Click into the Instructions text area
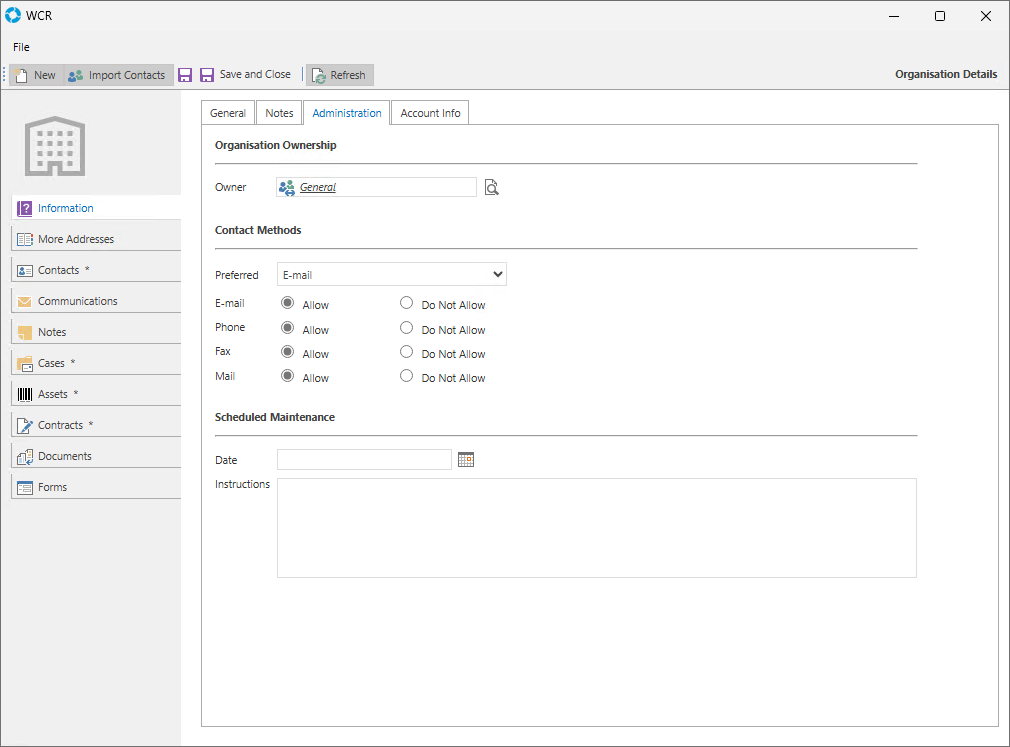 click(596, 527)
